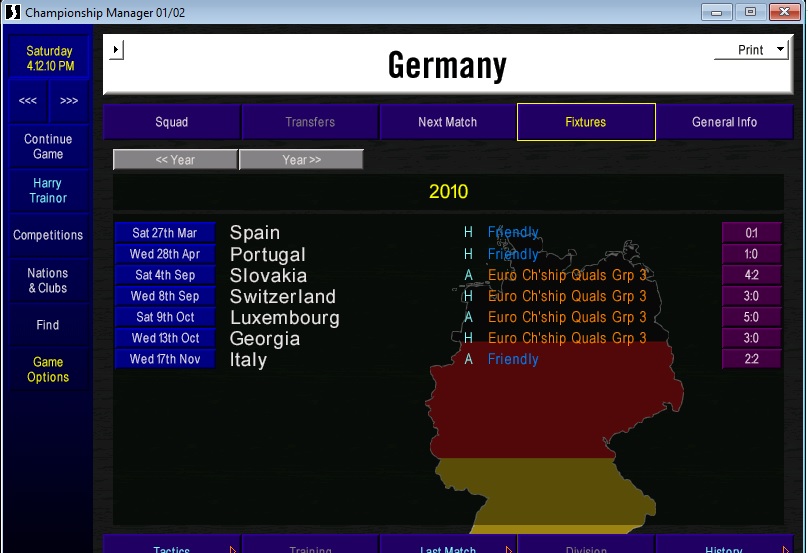
Task: Switch to the Squad tab
Action: (172, 122)
